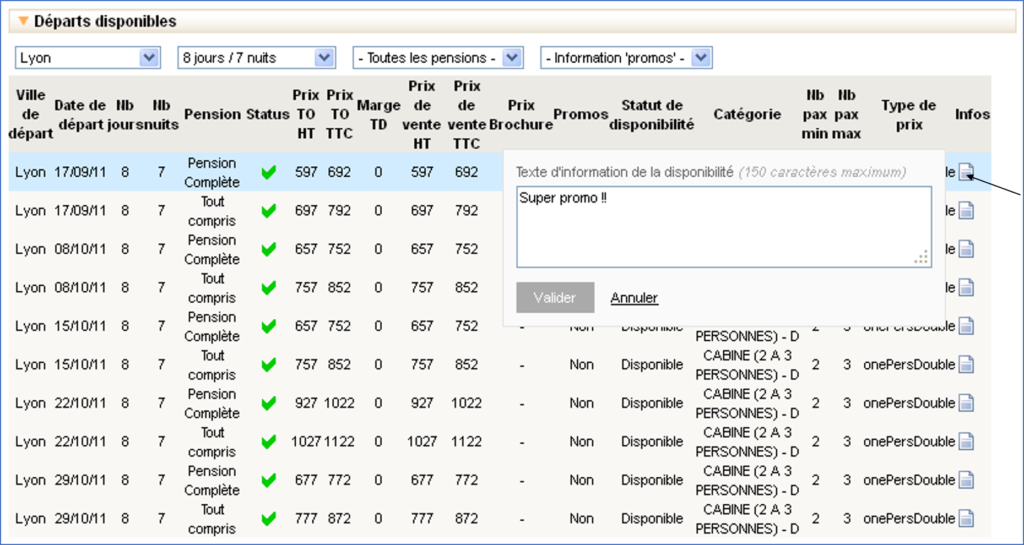
Task: Click info icon for 15/10/11 Pension Complète row
Action: [965, 326]
